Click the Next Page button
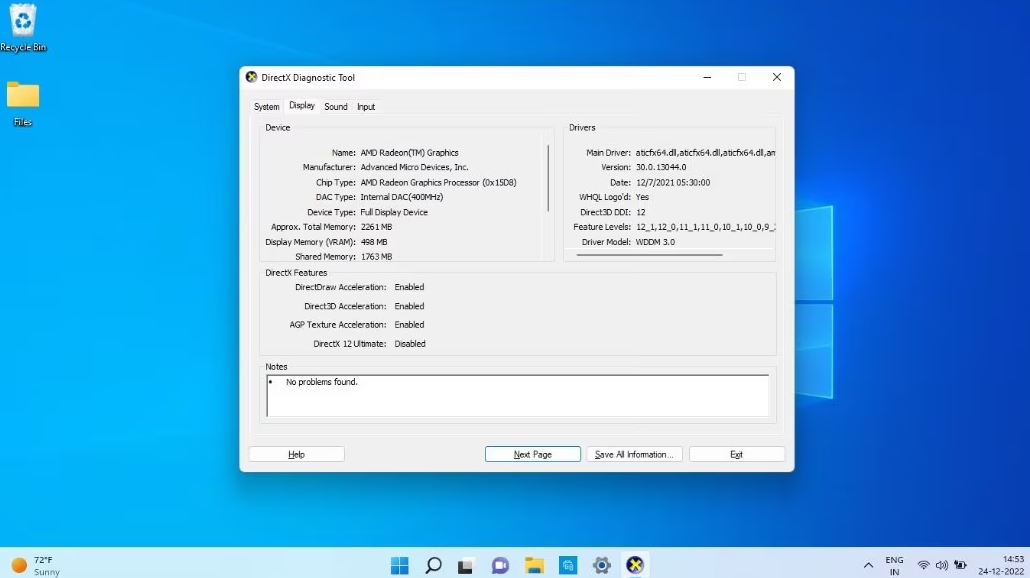This screenshot has width=1030, height=578. coord(532,454)
